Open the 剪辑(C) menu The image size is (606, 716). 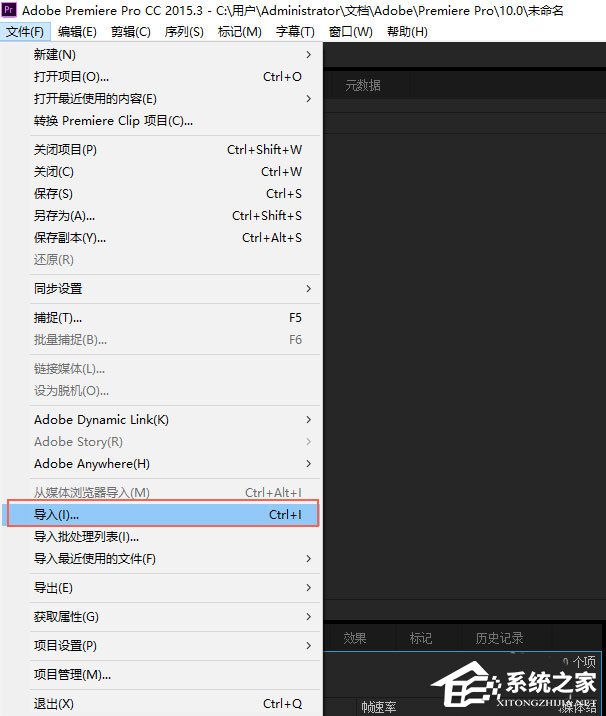[131, 32]
